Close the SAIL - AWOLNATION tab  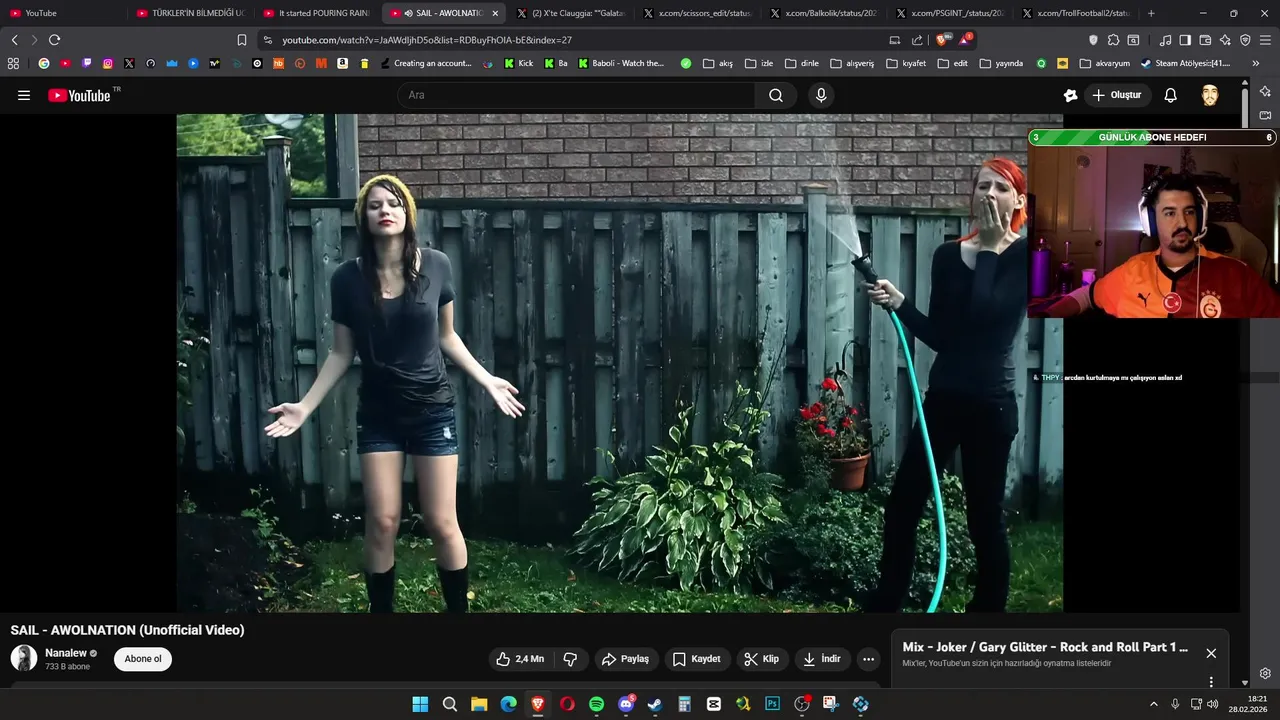click(495, 13)
